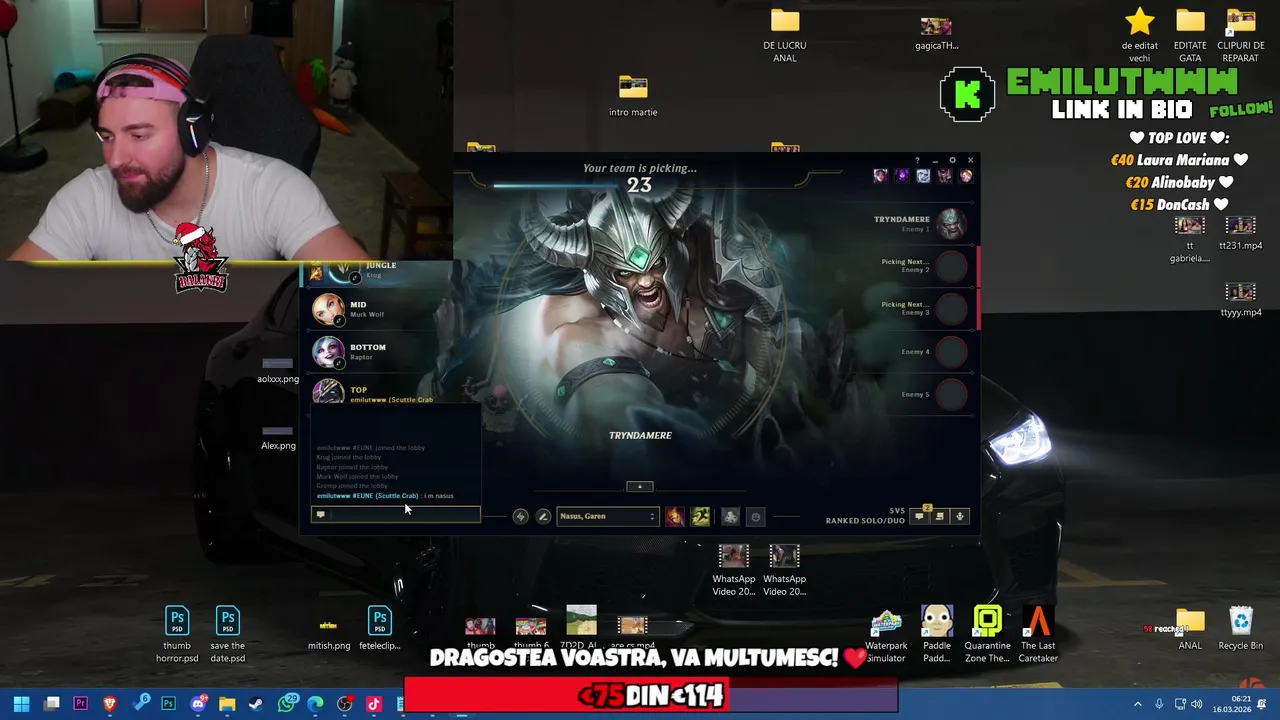Open File Explorer from taskbar
Viewport: 1280px width, 720px height.
pos(227,704)
